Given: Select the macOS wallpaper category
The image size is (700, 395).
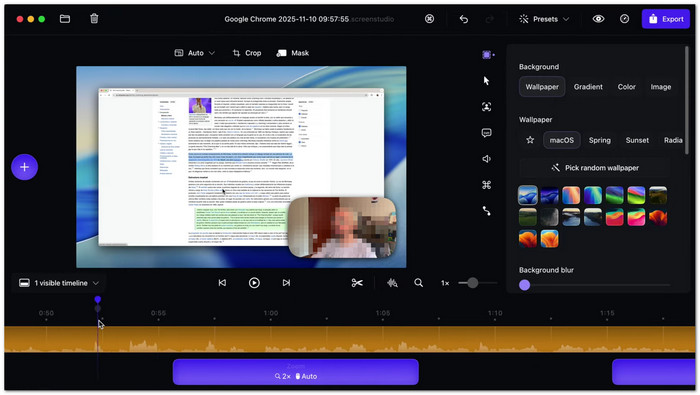Looking at the screenshot, I should click(x=562, y=140).
